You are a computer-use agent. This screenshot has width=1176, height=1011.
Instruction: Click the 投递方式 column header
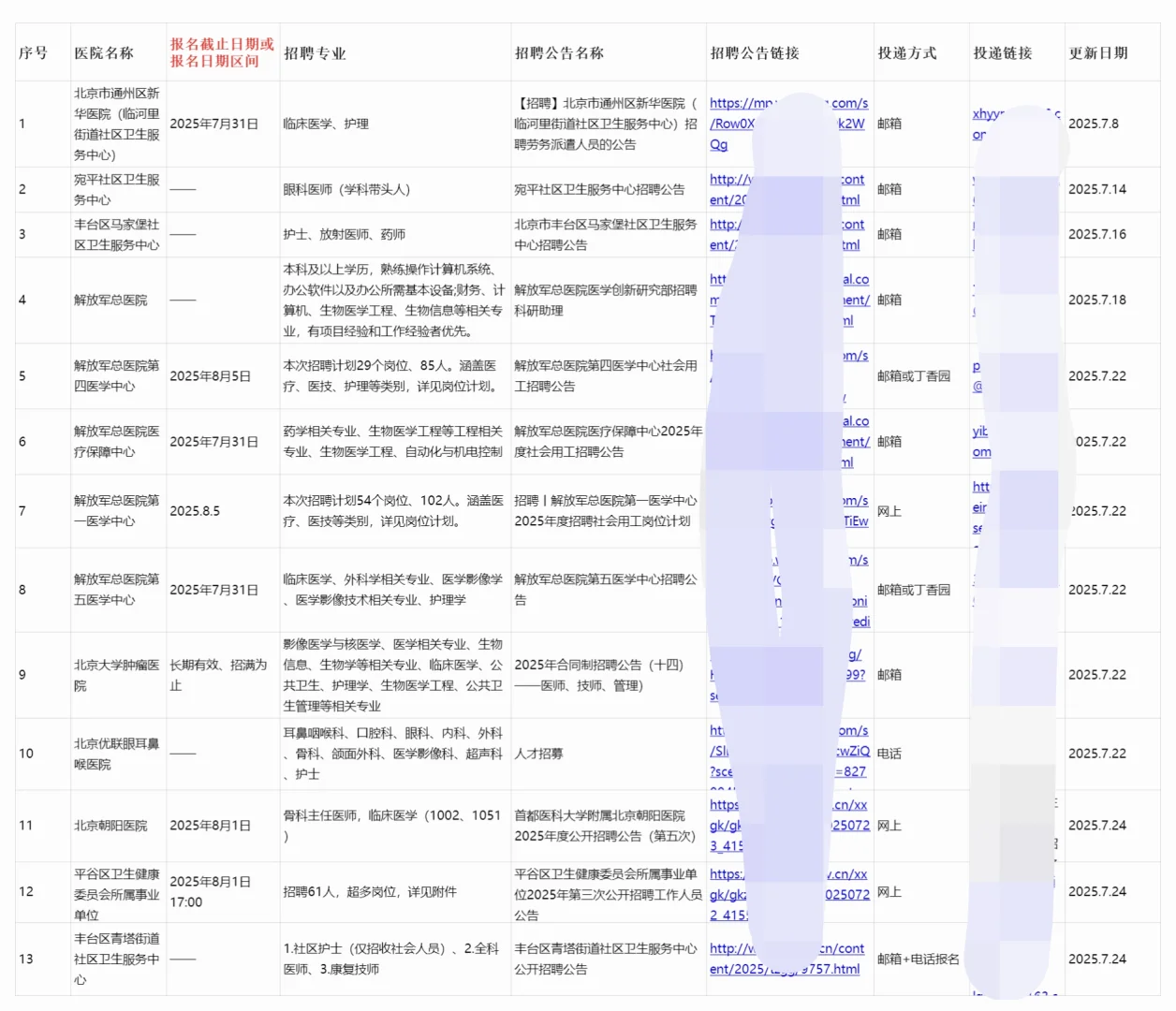tap(906, 53)
